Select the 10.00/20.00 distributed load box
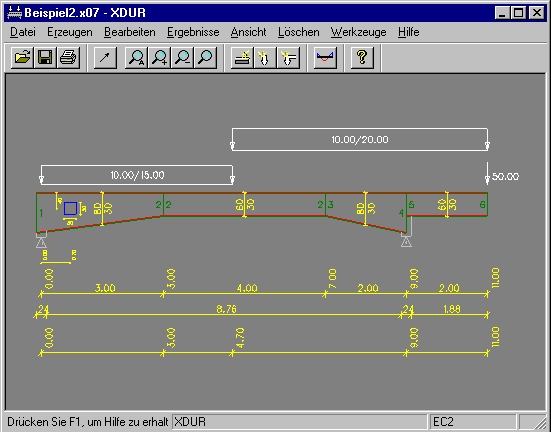Image resolution: width=551 pixels, height=432 pixels. [359, 140]
